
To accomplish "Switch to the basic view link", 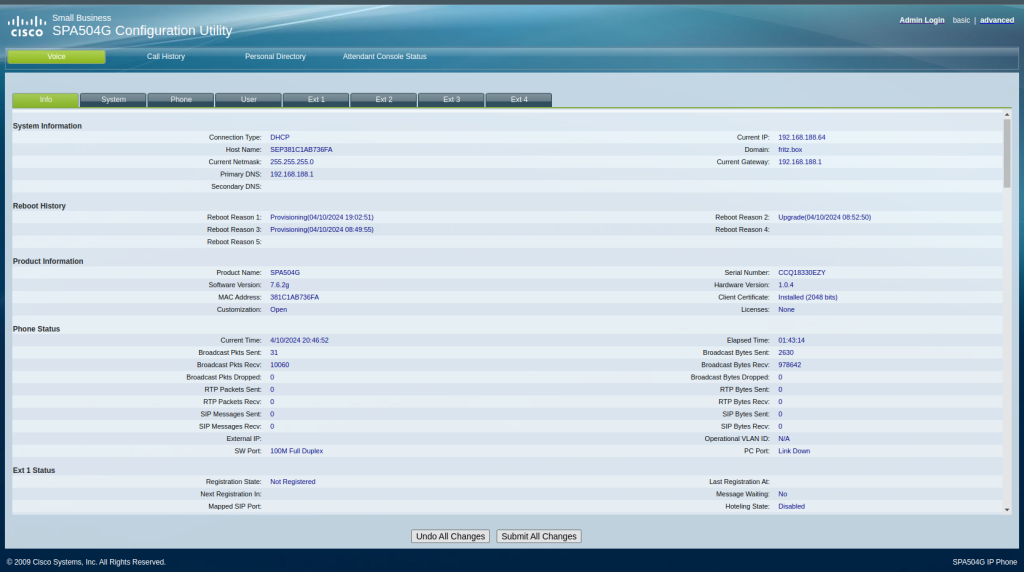I will tap(961, 20).
